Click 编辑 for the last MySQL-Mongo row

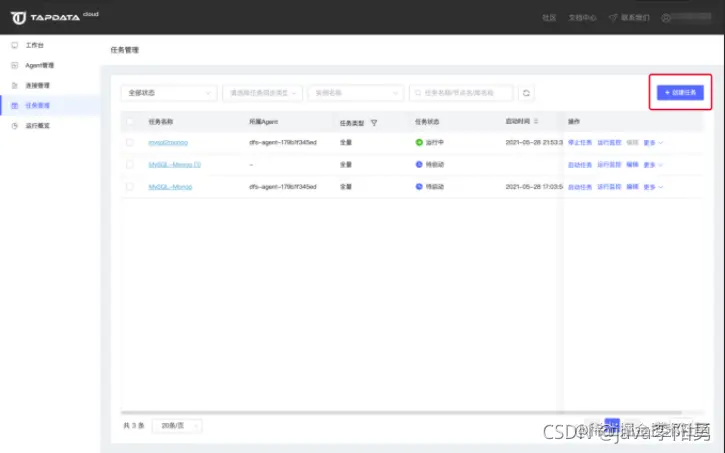pos(632,187)
